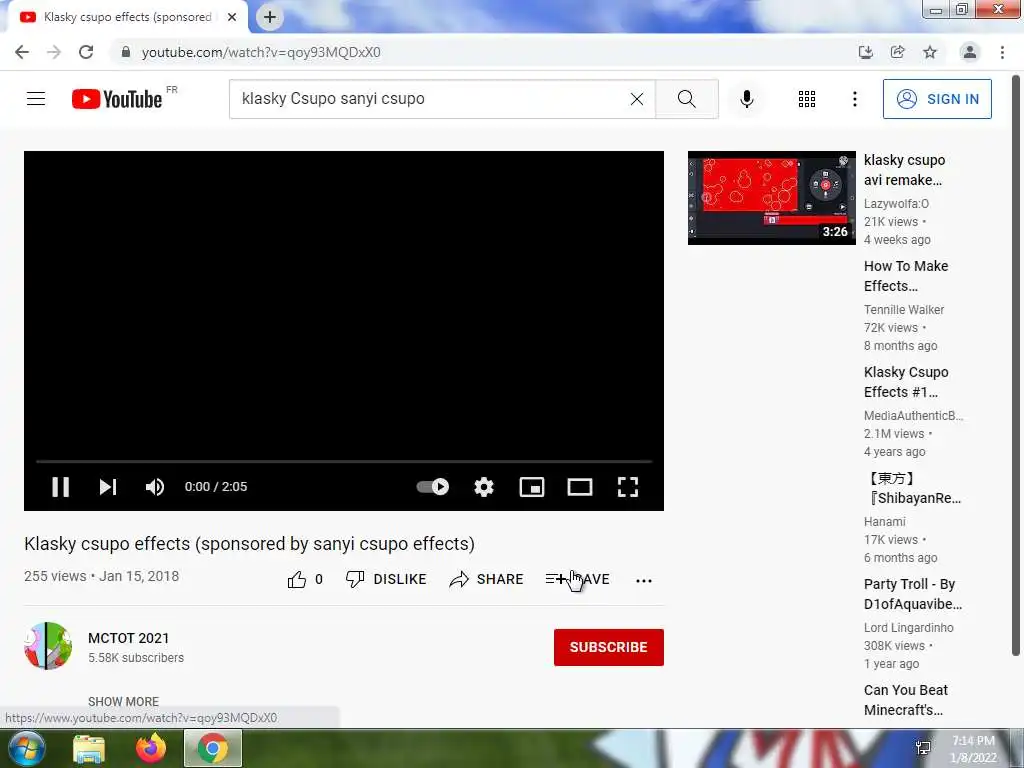The width and height of the screenshot is (1024, 768).
Task: Open 'Klasky Csupo Effects #1' suggested video
Action: click(906, 382)
